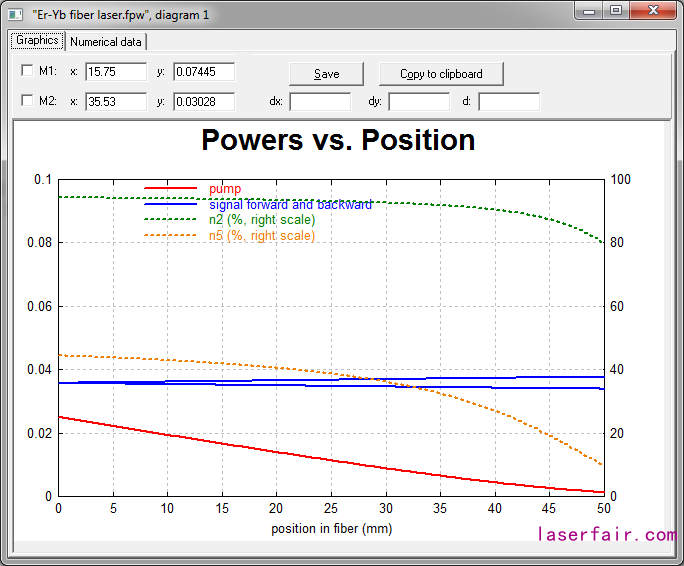Image resolution: width=684 pixels, height=566 pixels.
Task: Click the Powers vs. Position chart title
Action: coord(338,140)
